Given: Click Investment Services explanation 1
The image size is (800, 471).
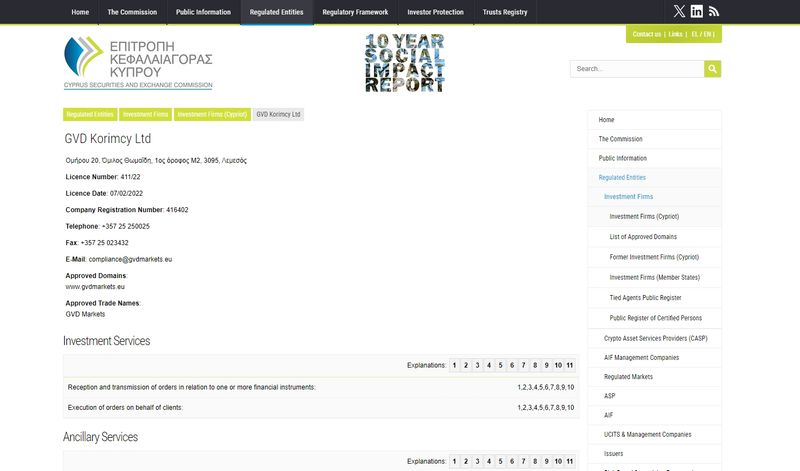Looking at the screenshot, I should click(454, 365).
